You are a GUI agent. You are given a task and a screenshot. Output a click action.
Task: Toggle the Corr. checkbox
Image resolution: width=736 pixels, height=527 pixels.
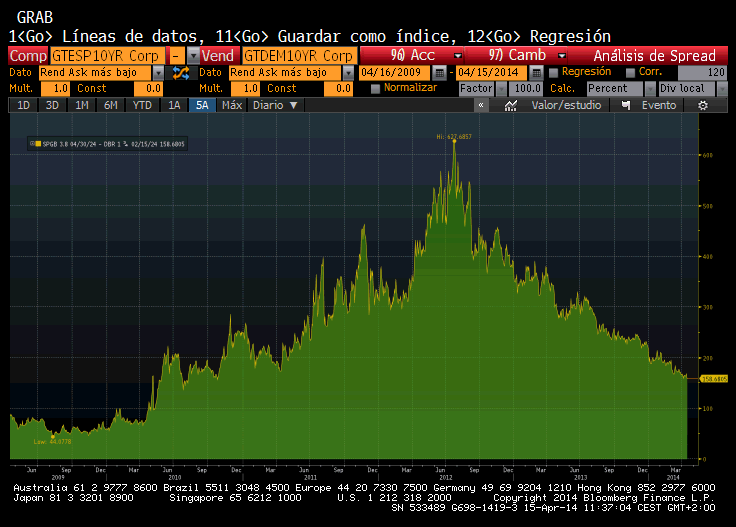point(630,73)
